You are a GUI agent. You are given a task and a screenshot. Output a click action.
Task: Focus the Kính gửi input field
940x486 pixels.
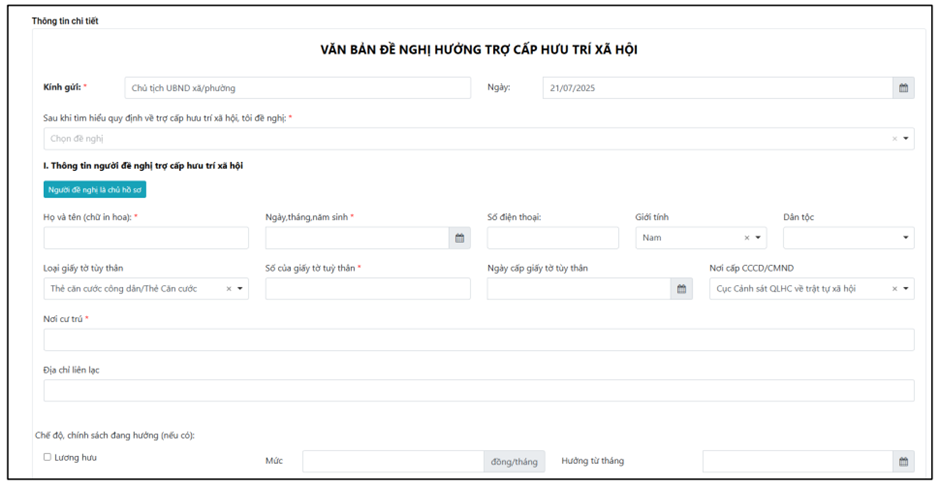click(x=297, y=88)
